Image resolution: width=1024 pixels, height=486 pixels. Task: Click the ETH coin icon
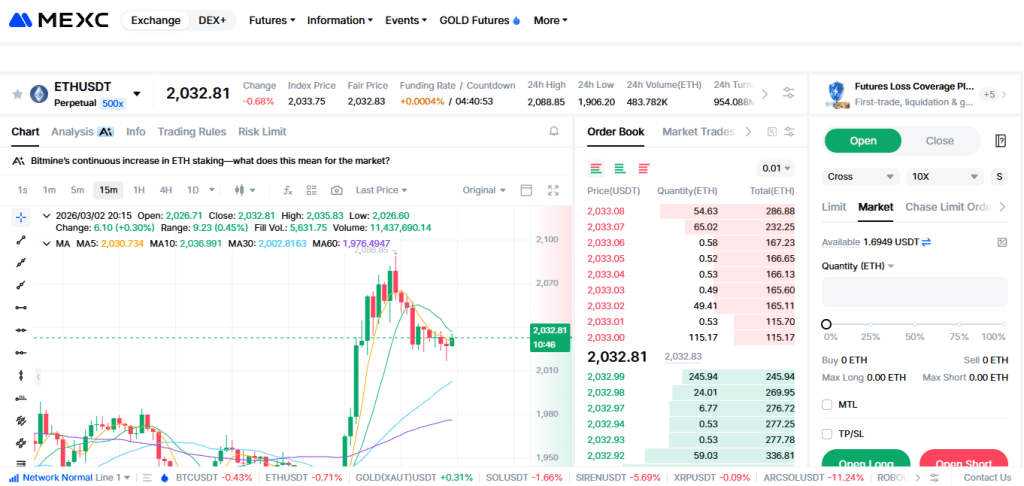click(x=39, y=94)
